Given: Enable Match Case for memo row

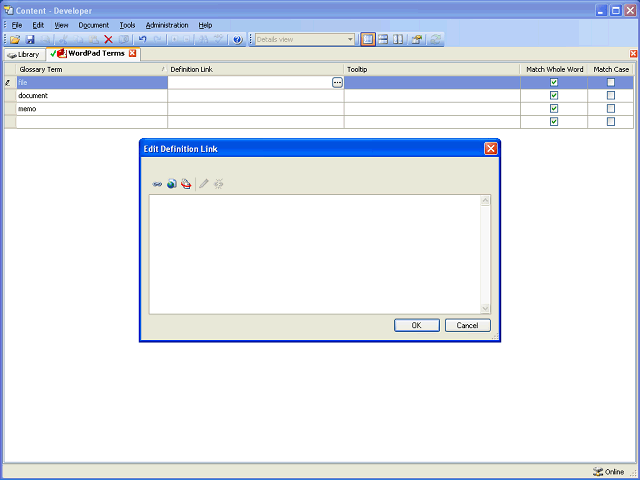Looking at the screenshot, I should (611, 109).
